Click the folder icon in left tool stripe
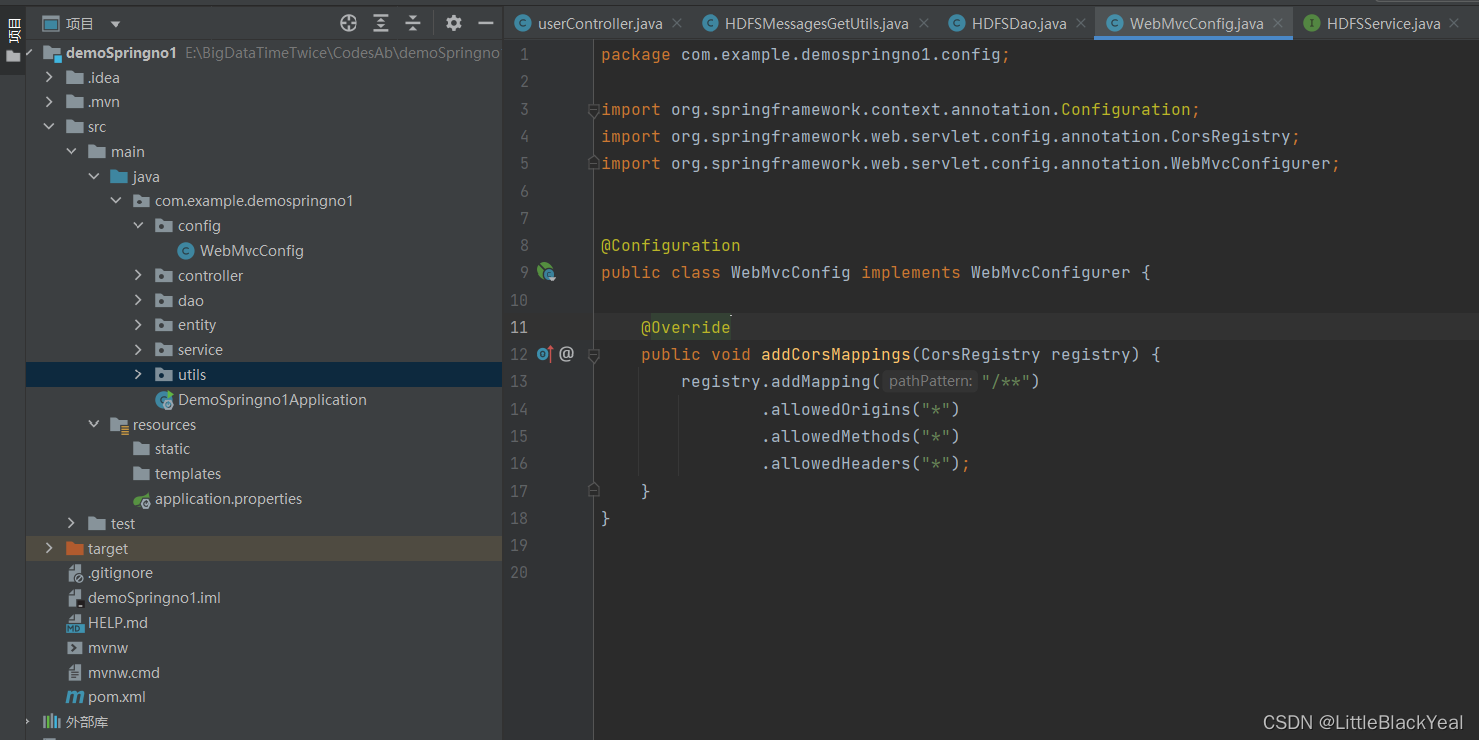 [13, 57]
